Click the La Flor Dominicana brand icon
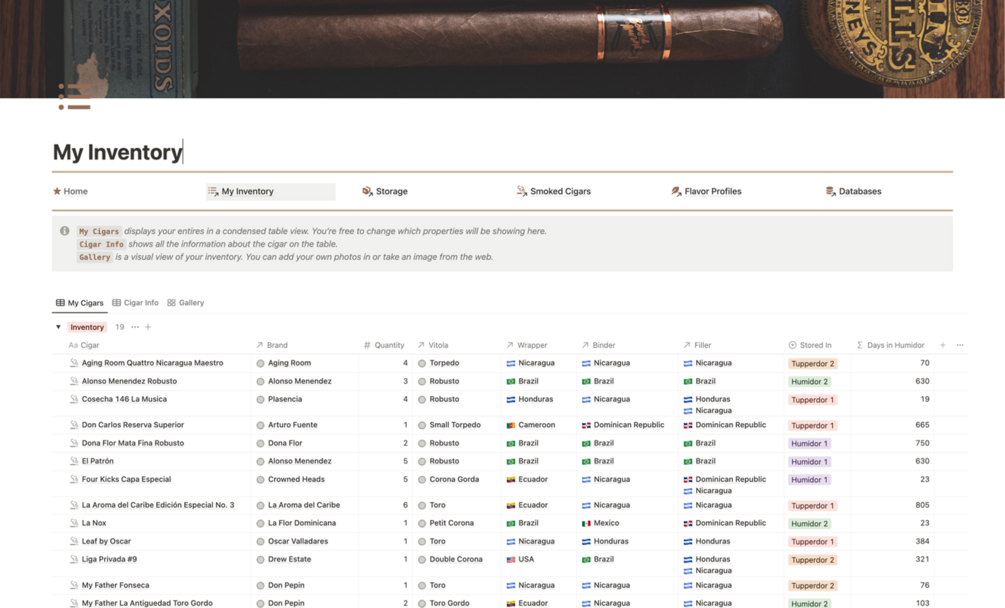This screenshot has height=608, width=1005. coord(260,523)
